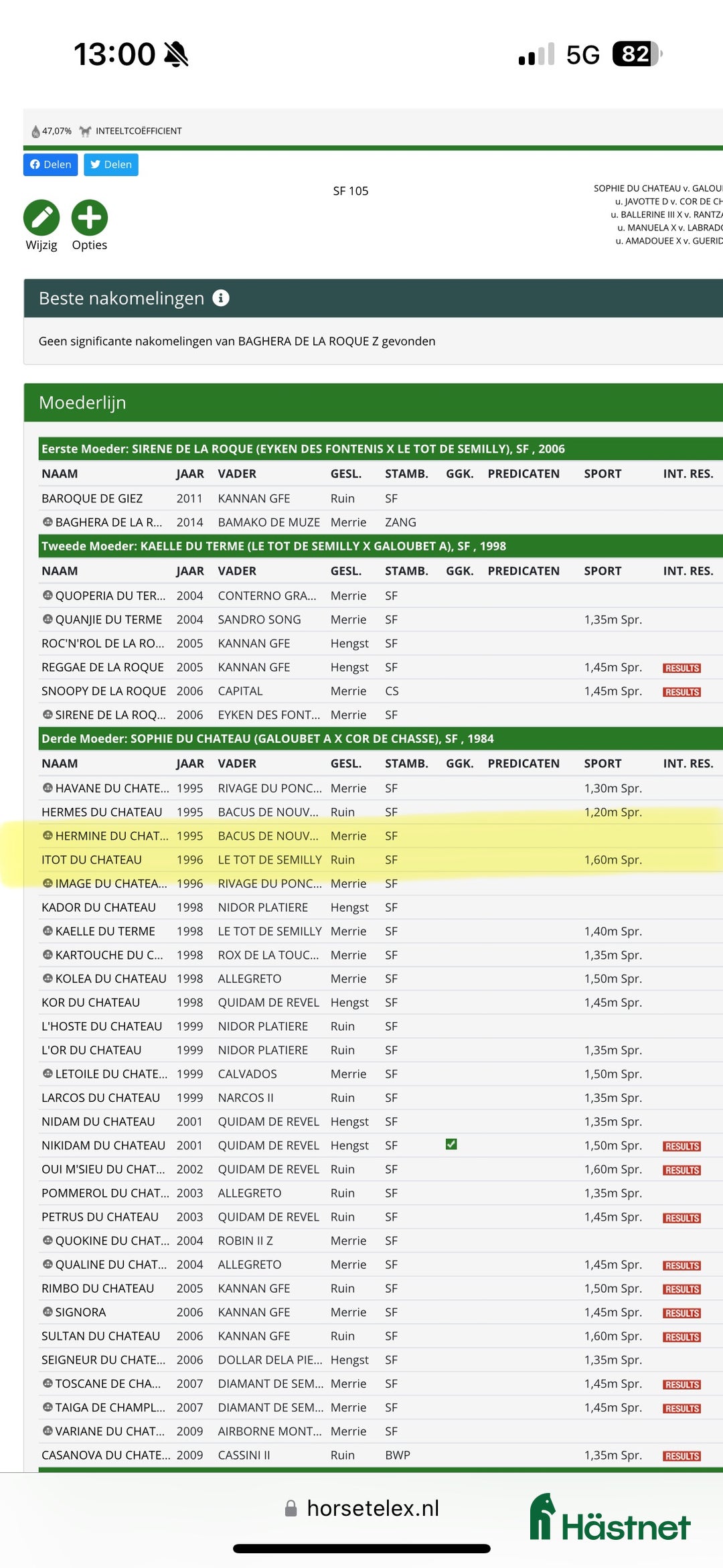Open the ITOT DU CHATEAU horse entry
This screenshot has width=723, height=1568.
point(92,859)
